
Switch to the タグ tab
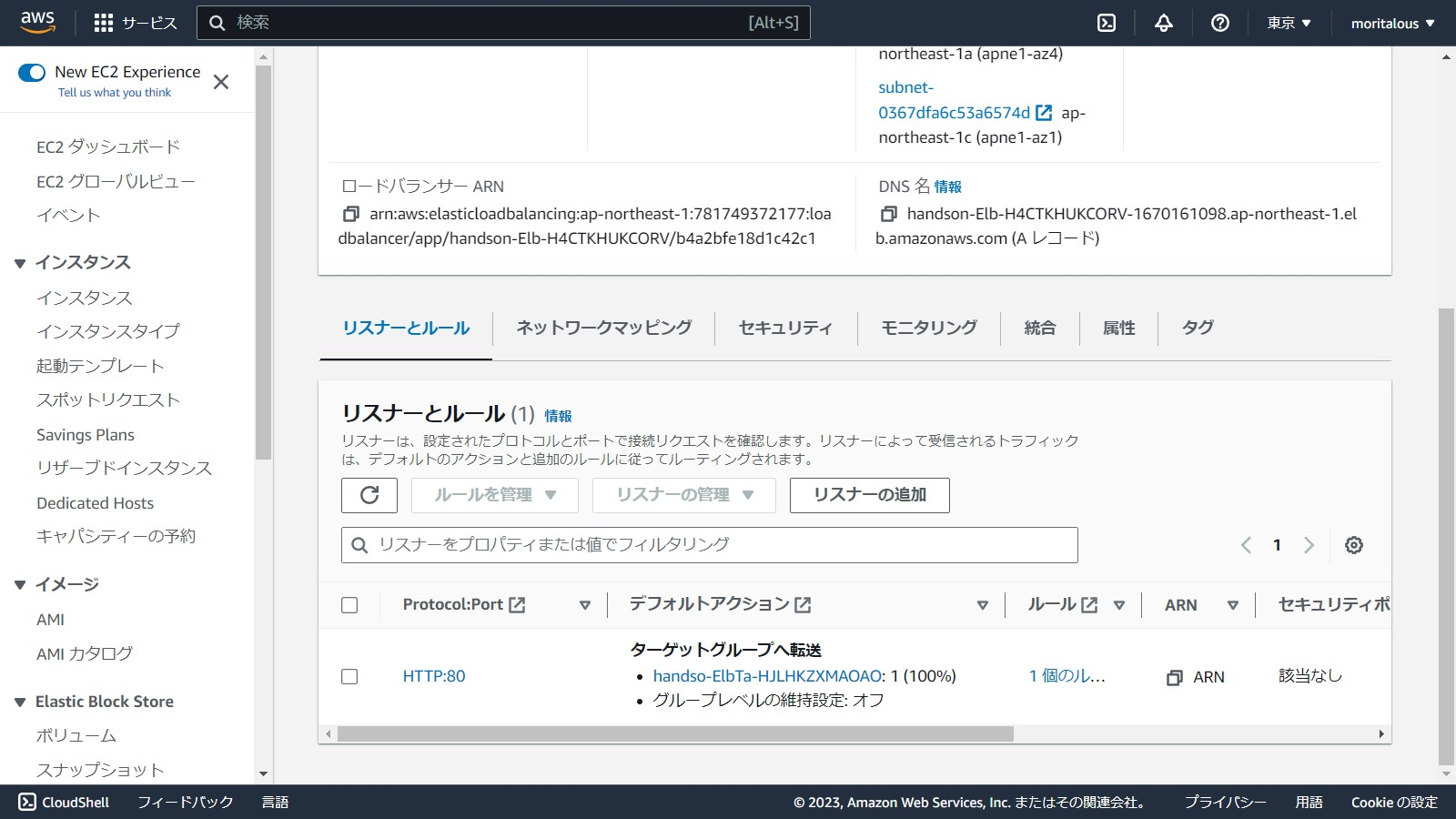click(1198, 328)
